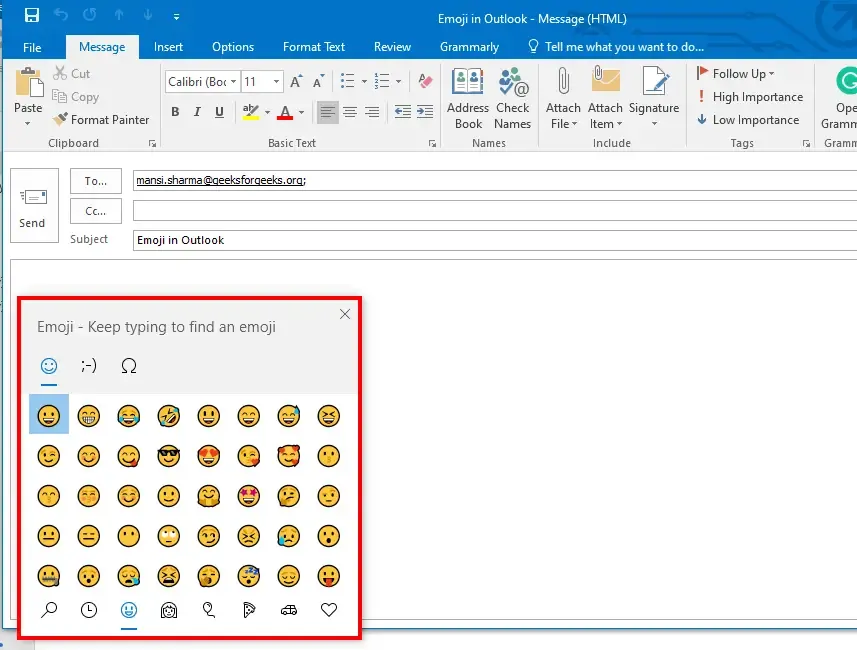Click the Attach File icon
Screen dimensions: 857x650
point(563,88)
